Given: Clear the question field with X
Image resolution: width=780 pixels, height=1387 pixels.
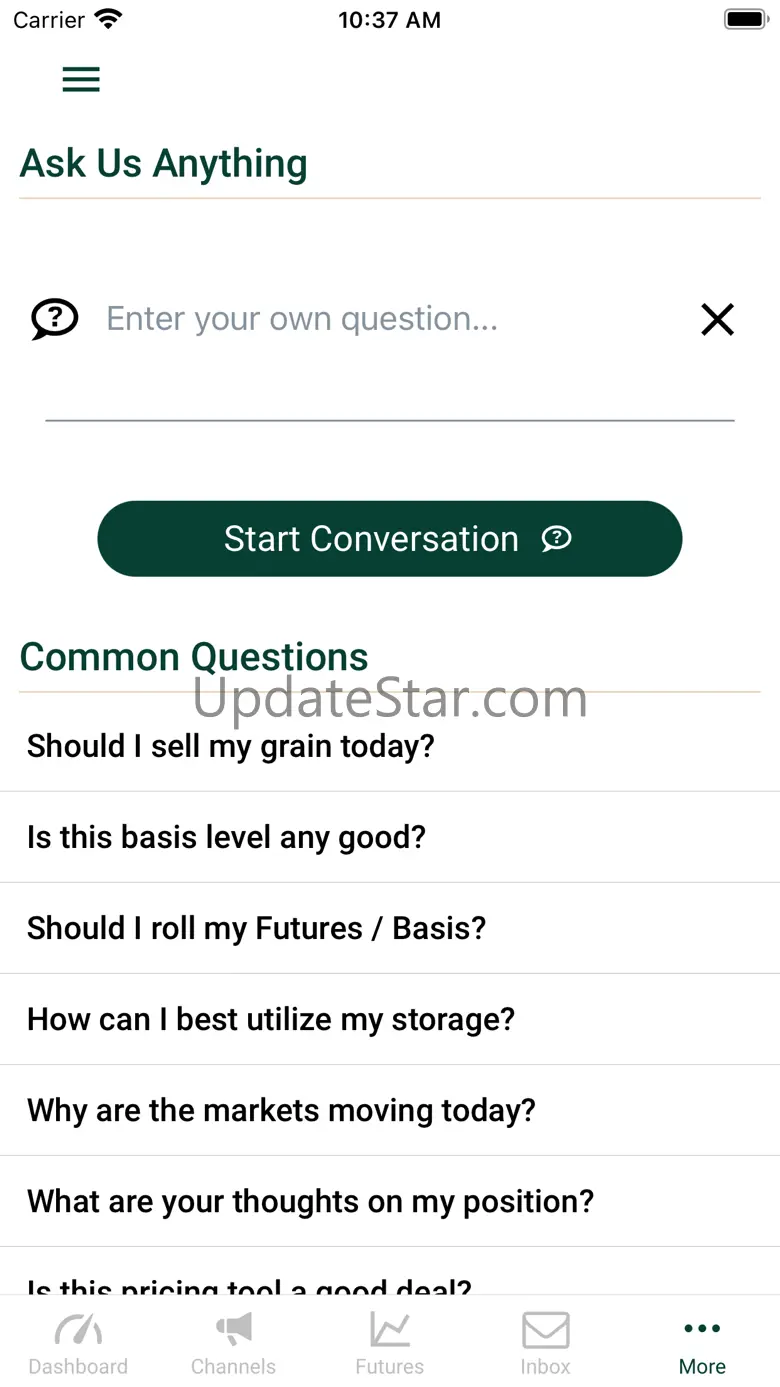Looking at the screenshot, I should tap(717, 320).
